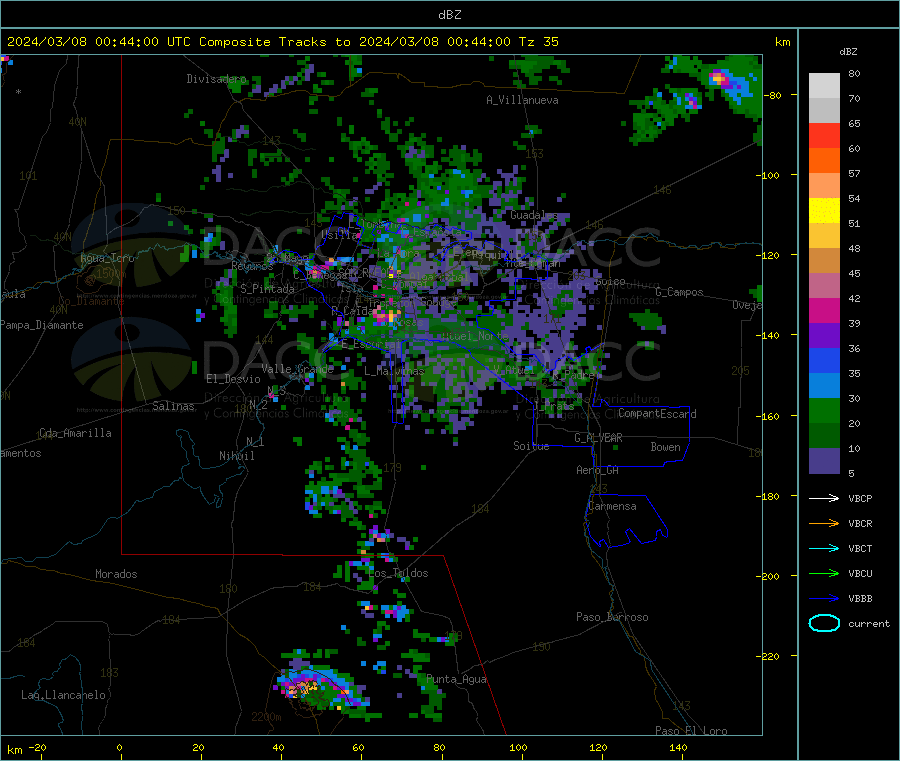
Task: Select the 10 dBZ purple color swatch
Action: click(824, 461)
